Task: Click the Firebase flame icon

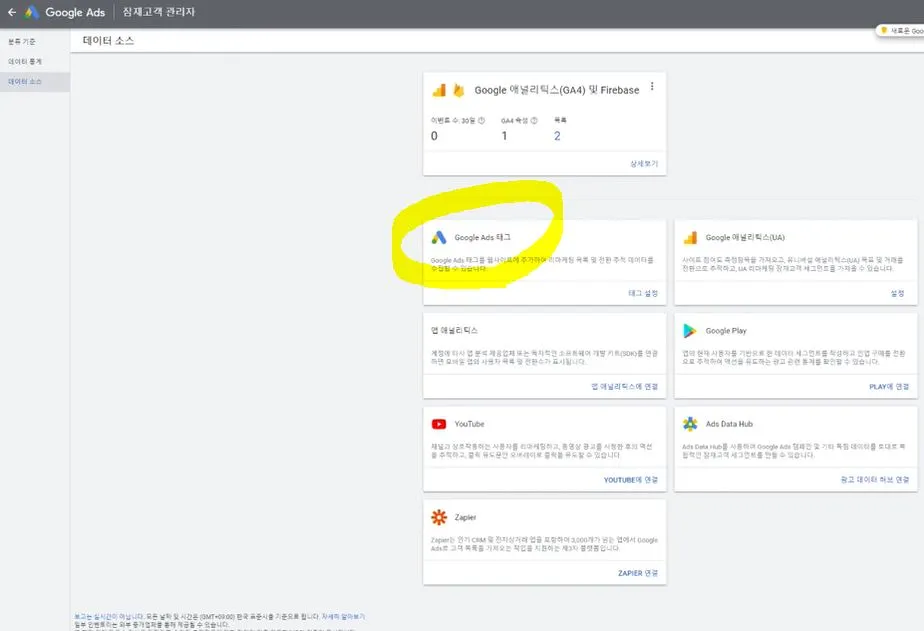Action: [x=459, y=90]
